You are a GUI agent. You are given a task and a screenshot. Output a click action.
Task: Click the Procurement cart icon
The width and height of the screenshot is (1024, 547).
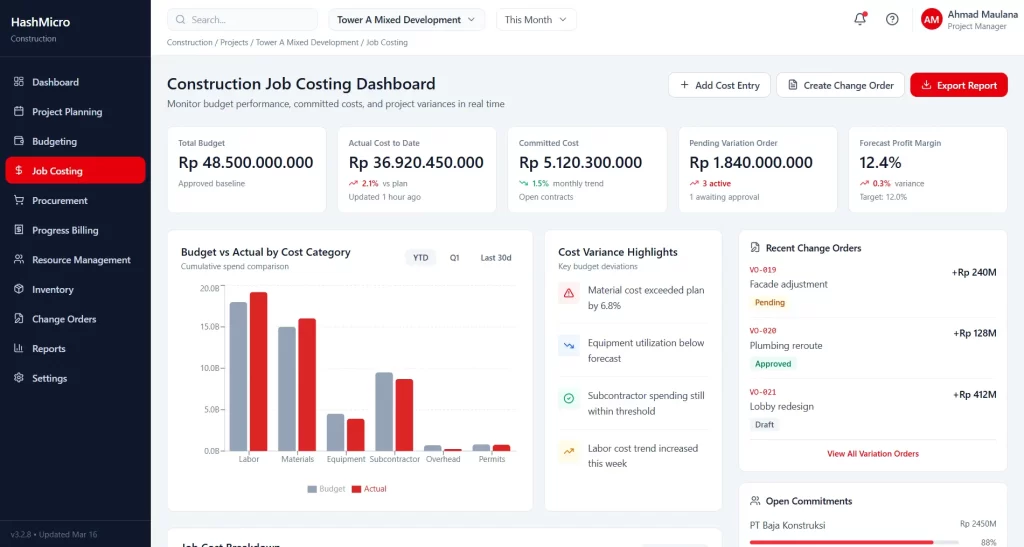(x=18, y=200)
